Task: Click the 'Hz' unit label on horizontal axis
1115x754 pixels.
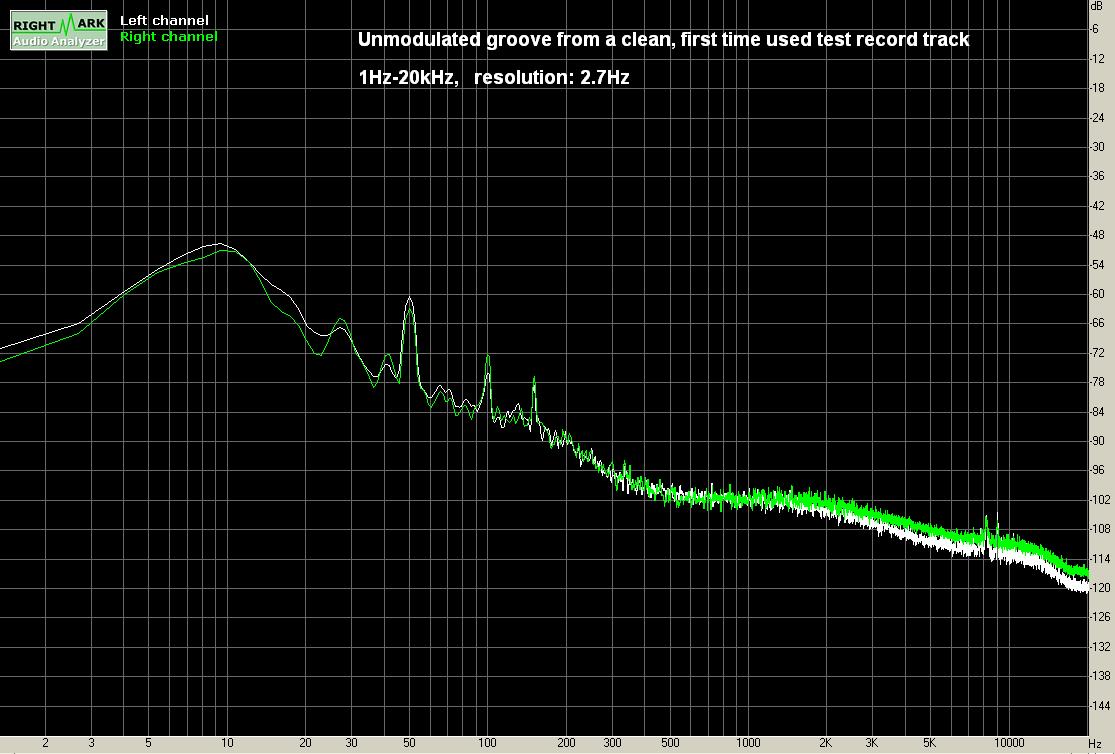Action: [1095, 744]
